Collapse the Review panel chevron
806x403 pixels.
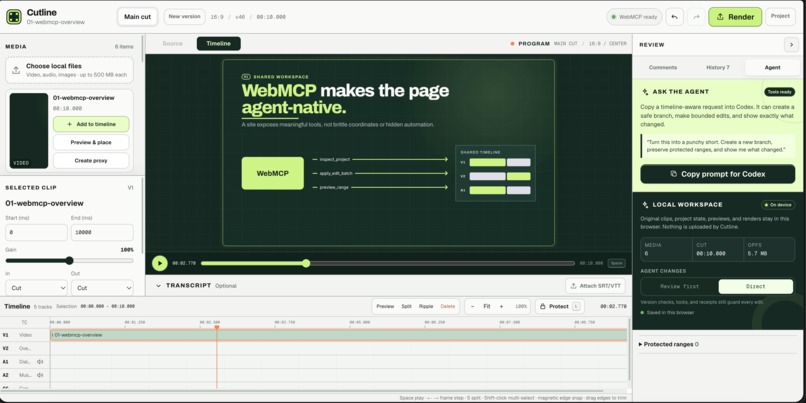791,45
